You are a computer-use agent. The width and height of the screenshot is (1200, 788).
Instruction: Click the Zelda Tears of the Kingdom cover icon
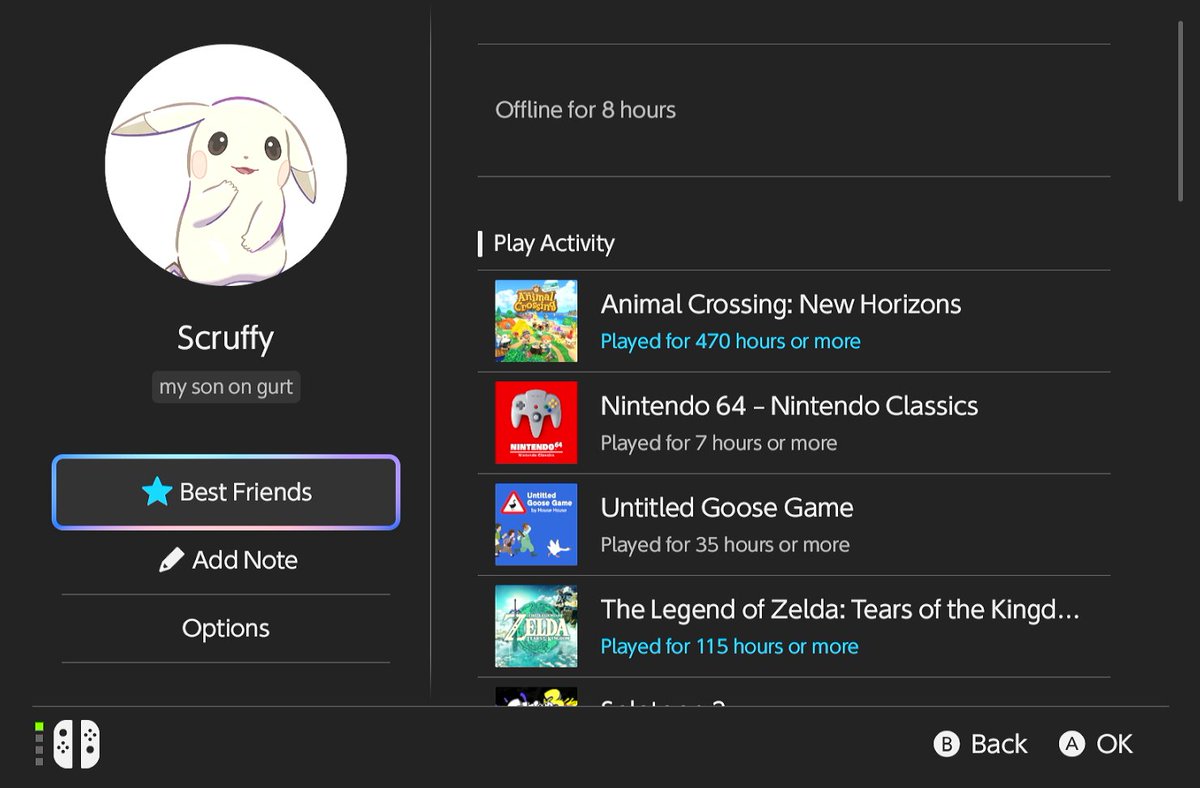pos(536,627)
